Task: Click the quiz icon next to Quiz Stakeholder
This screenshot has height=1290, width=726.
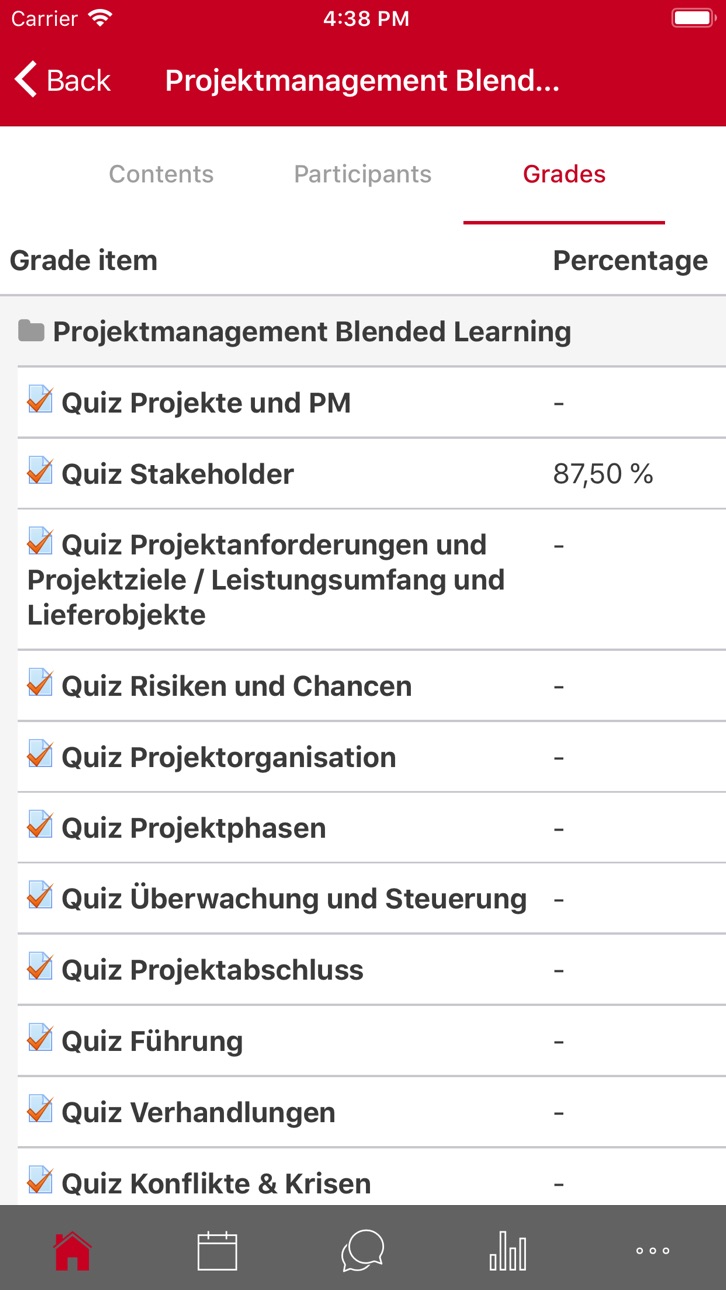Action: [x=40, y=470]
